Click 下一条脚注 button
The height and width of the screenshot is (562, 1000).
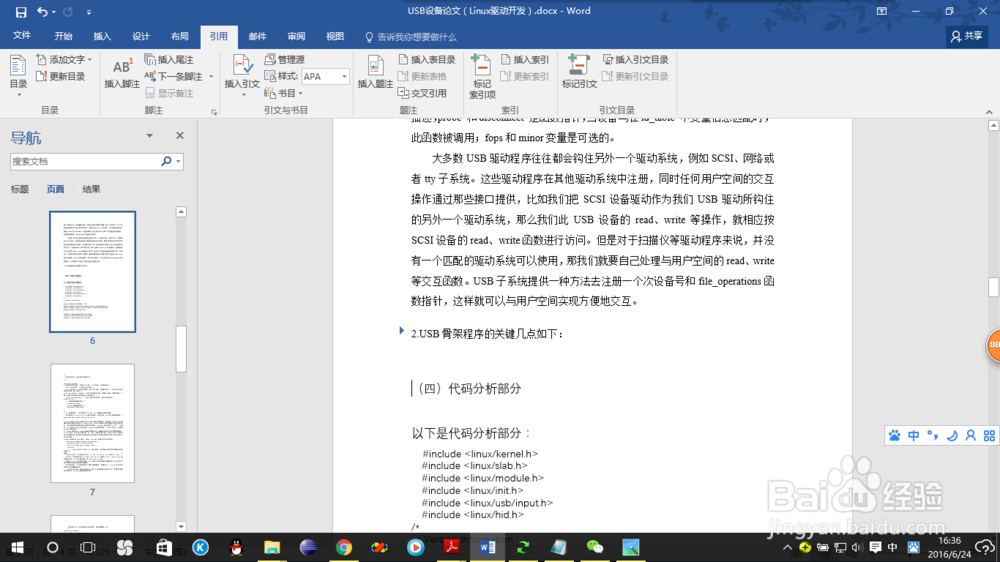point(173,76)
